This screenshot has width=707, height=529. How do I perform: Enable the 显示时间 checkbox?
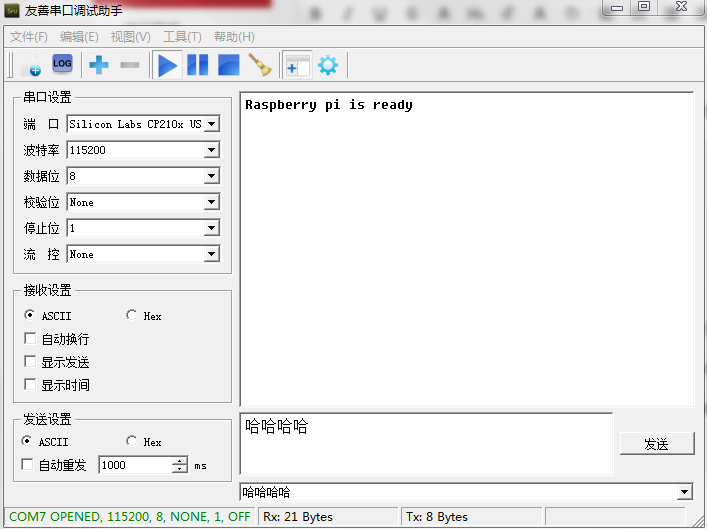tap(30, 384)
